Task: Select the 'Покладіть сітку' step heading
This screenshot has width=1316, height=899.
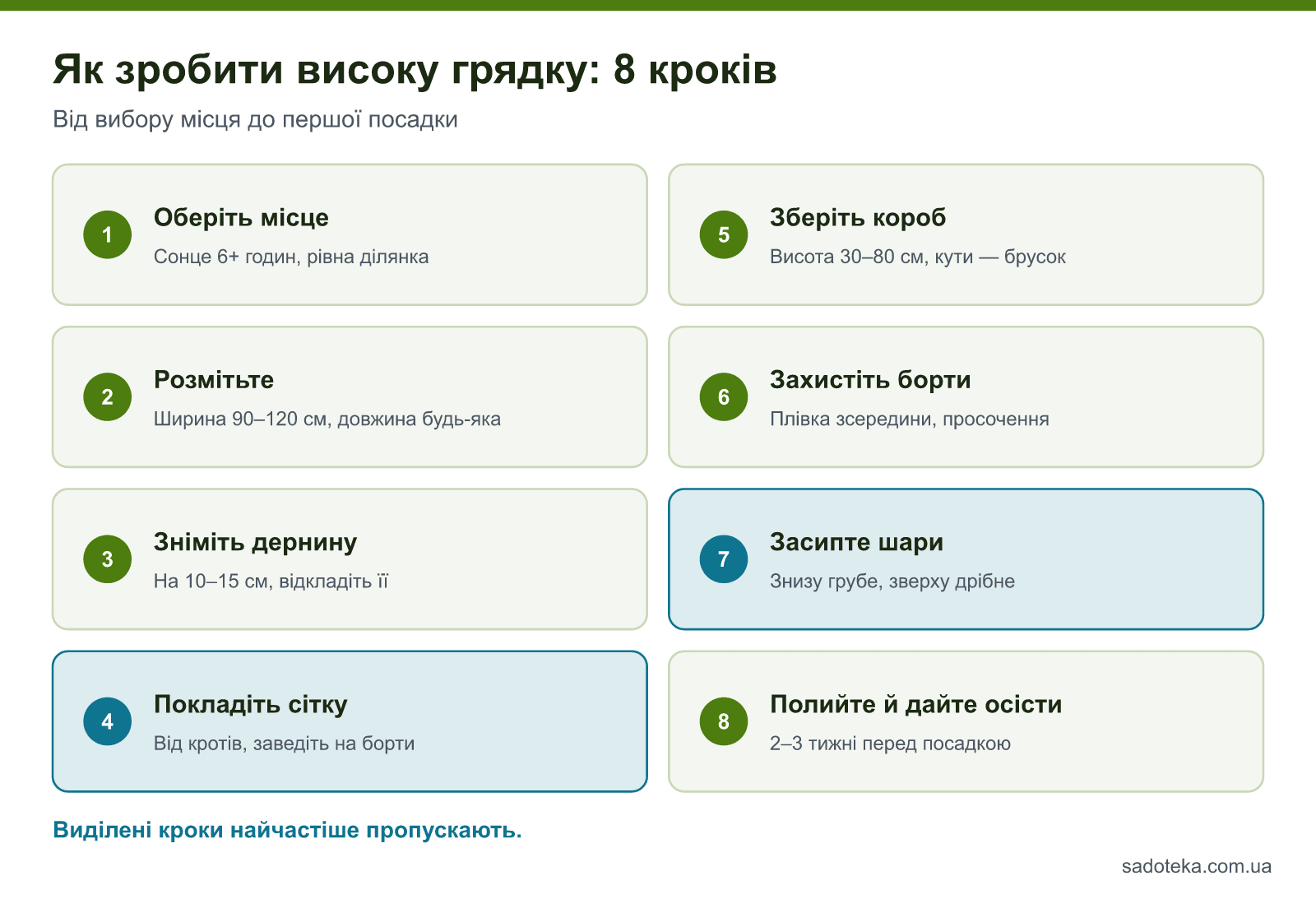Action: pos(251,704)
